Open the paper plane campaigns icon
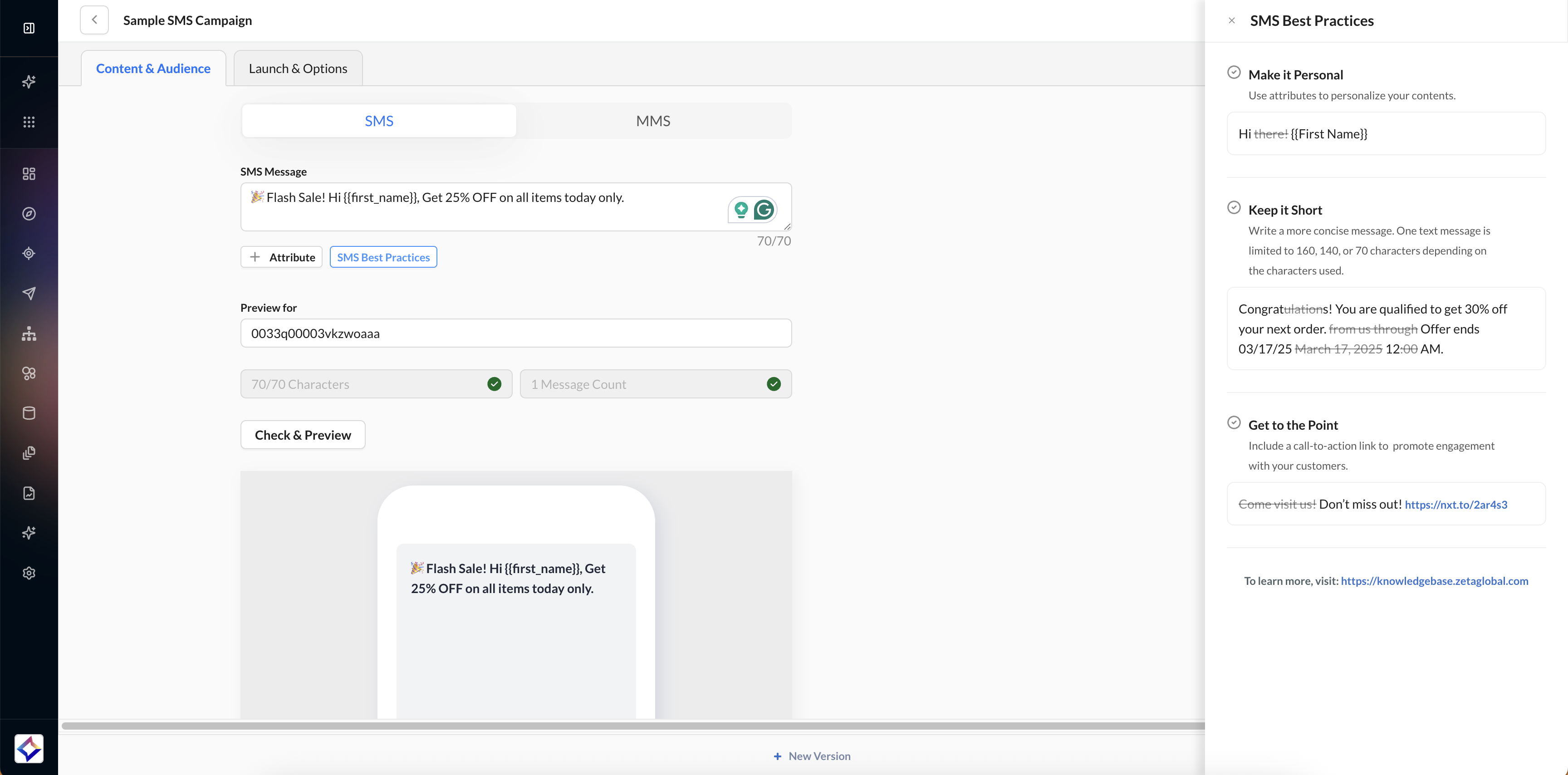Image resolution: width=1568 pixels, height=775 pixels. [x=29, y=294]
